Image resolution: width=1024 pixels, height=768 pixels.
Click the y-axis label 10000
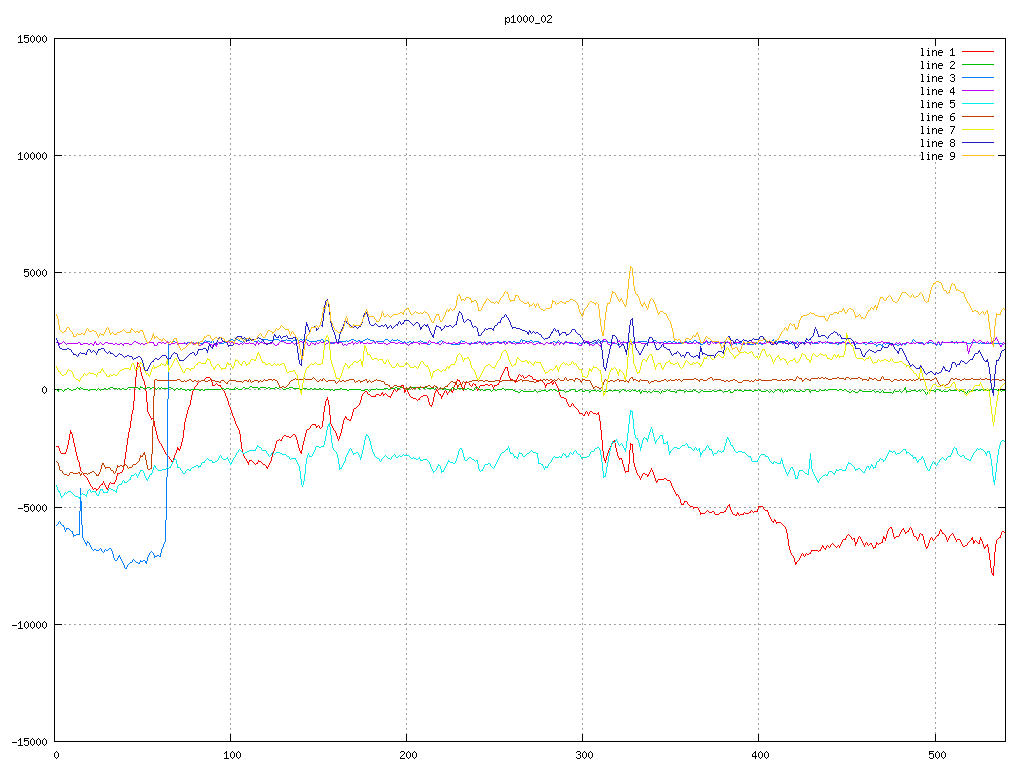click(x=33, y=156)
